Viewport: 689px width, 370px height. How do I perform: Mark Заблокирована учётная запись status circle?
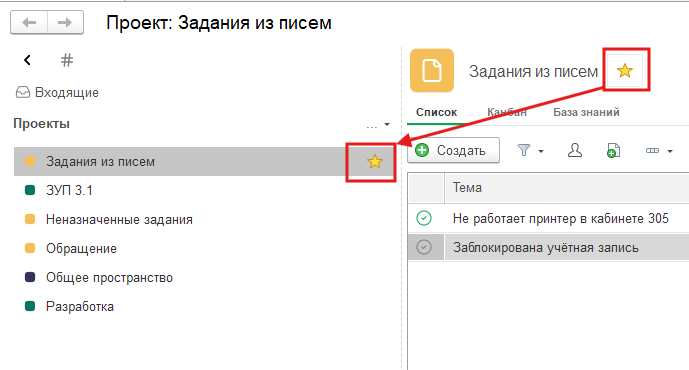pos(424,247)
